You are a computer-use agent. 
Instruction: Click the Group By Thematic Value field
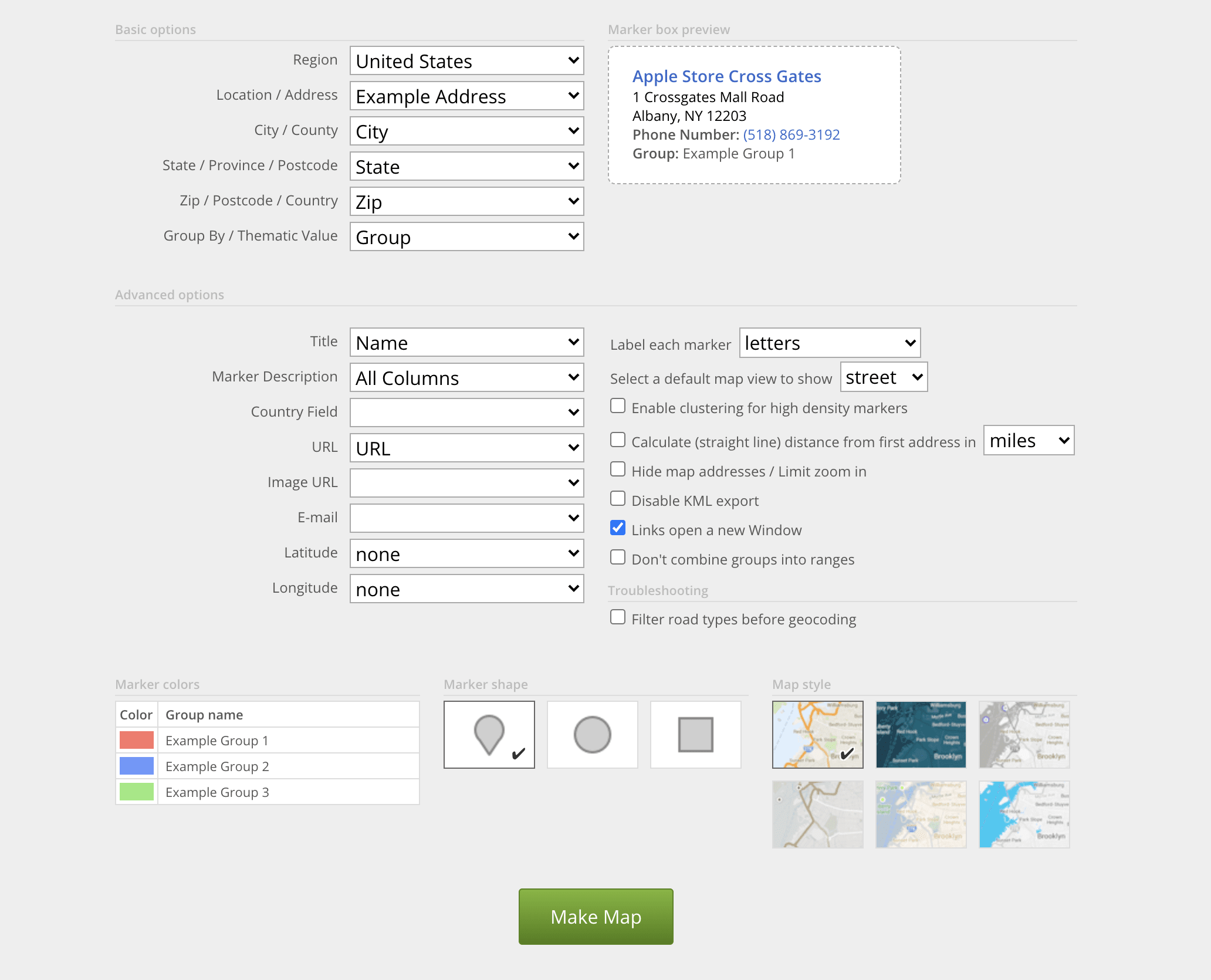466,236
